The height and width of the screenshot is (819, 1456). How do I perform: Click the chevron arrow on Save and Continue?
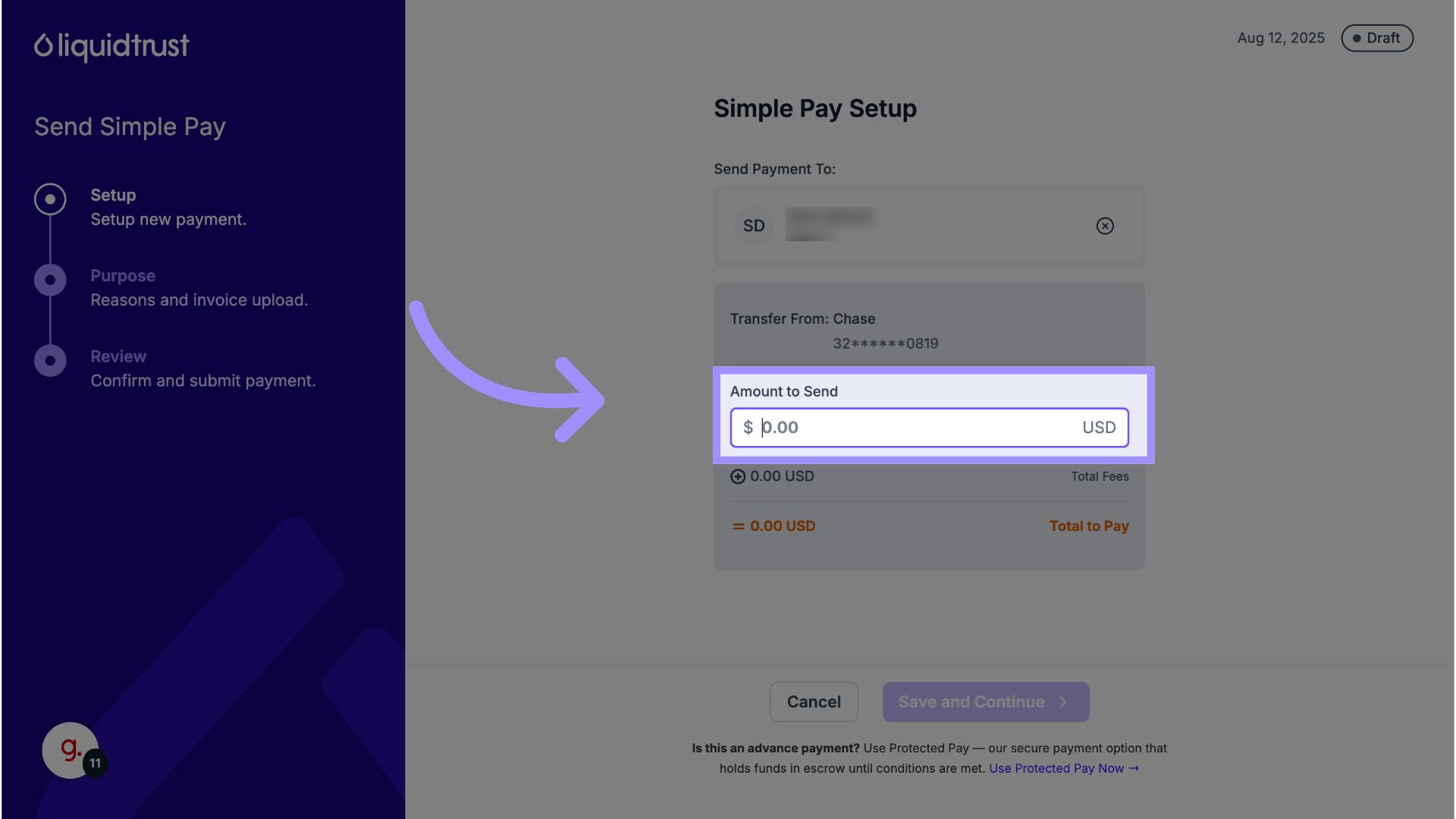pos(1064,702)
